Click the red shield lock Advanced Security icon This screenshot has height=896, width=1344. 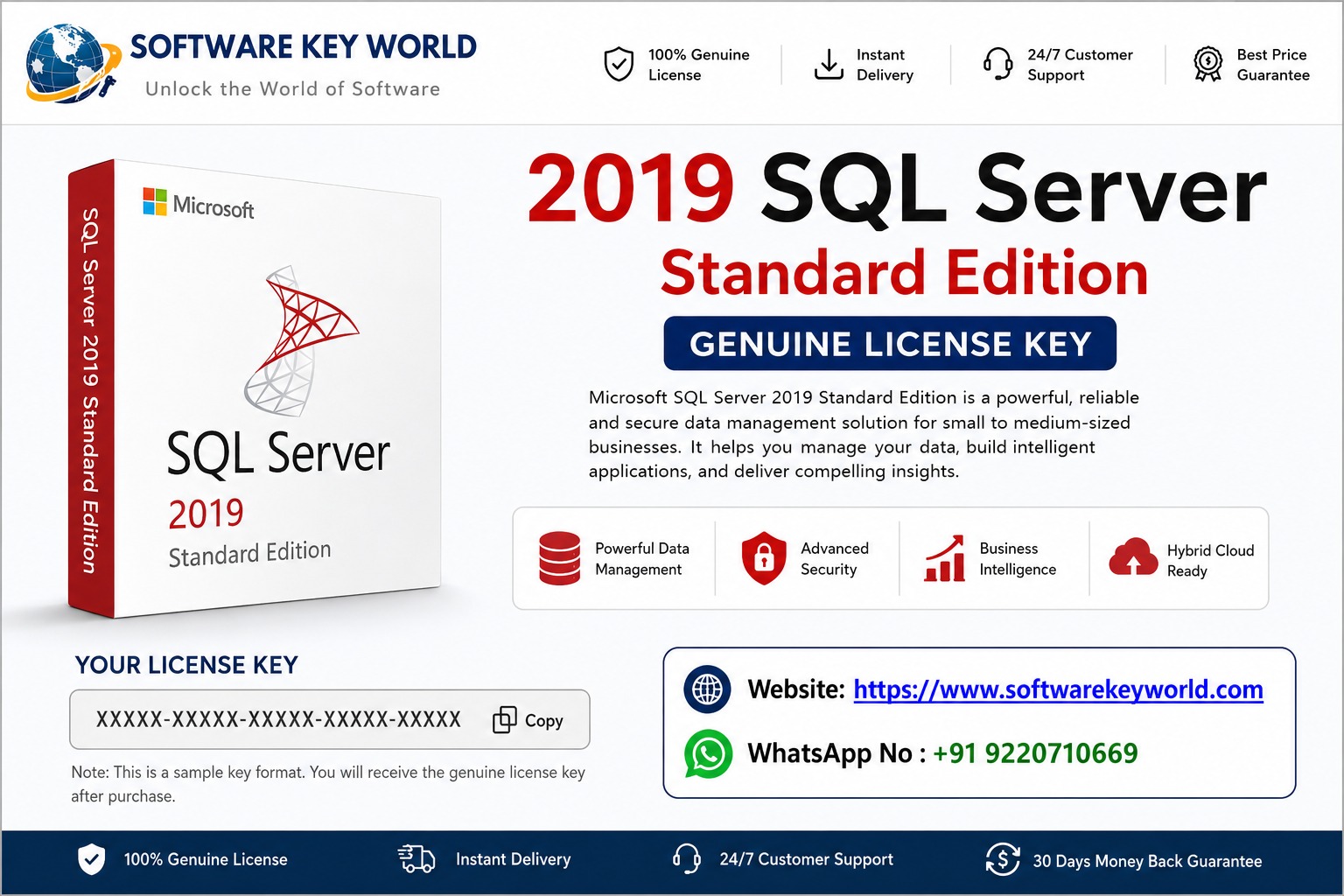[764, 558]
